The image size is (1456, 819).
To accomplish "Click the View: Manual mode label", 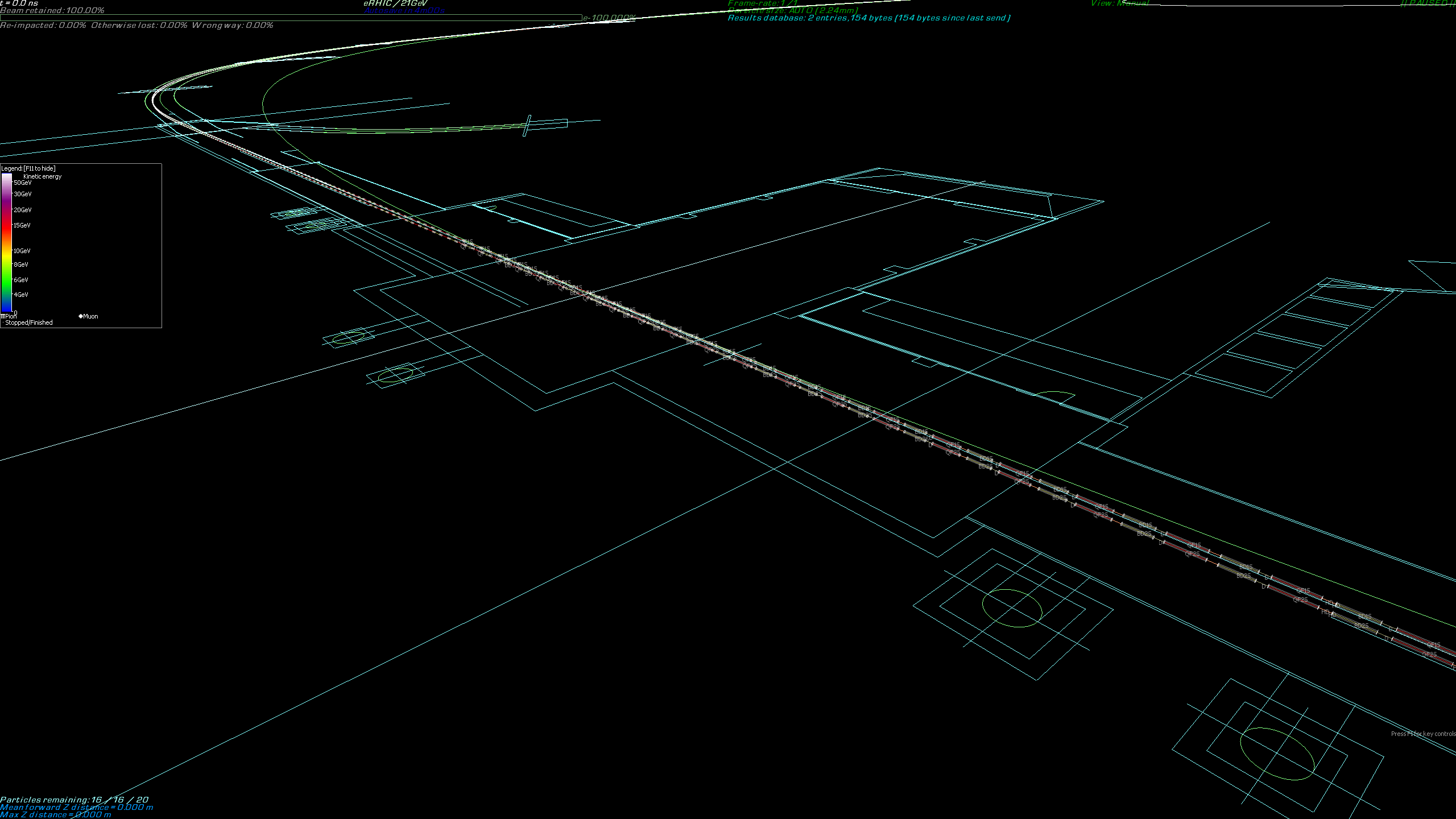I will tap(1119, 3).
